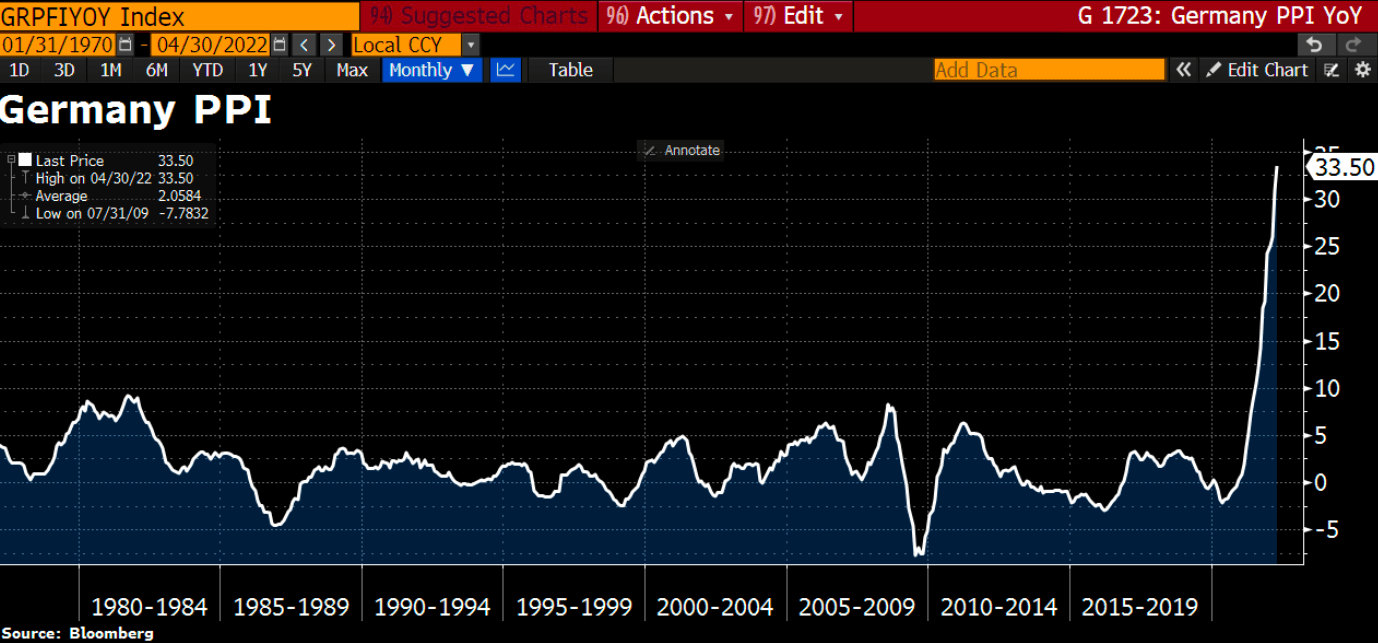
Task: Open the calendar picker for the end date
Action: tap(279, 44)
